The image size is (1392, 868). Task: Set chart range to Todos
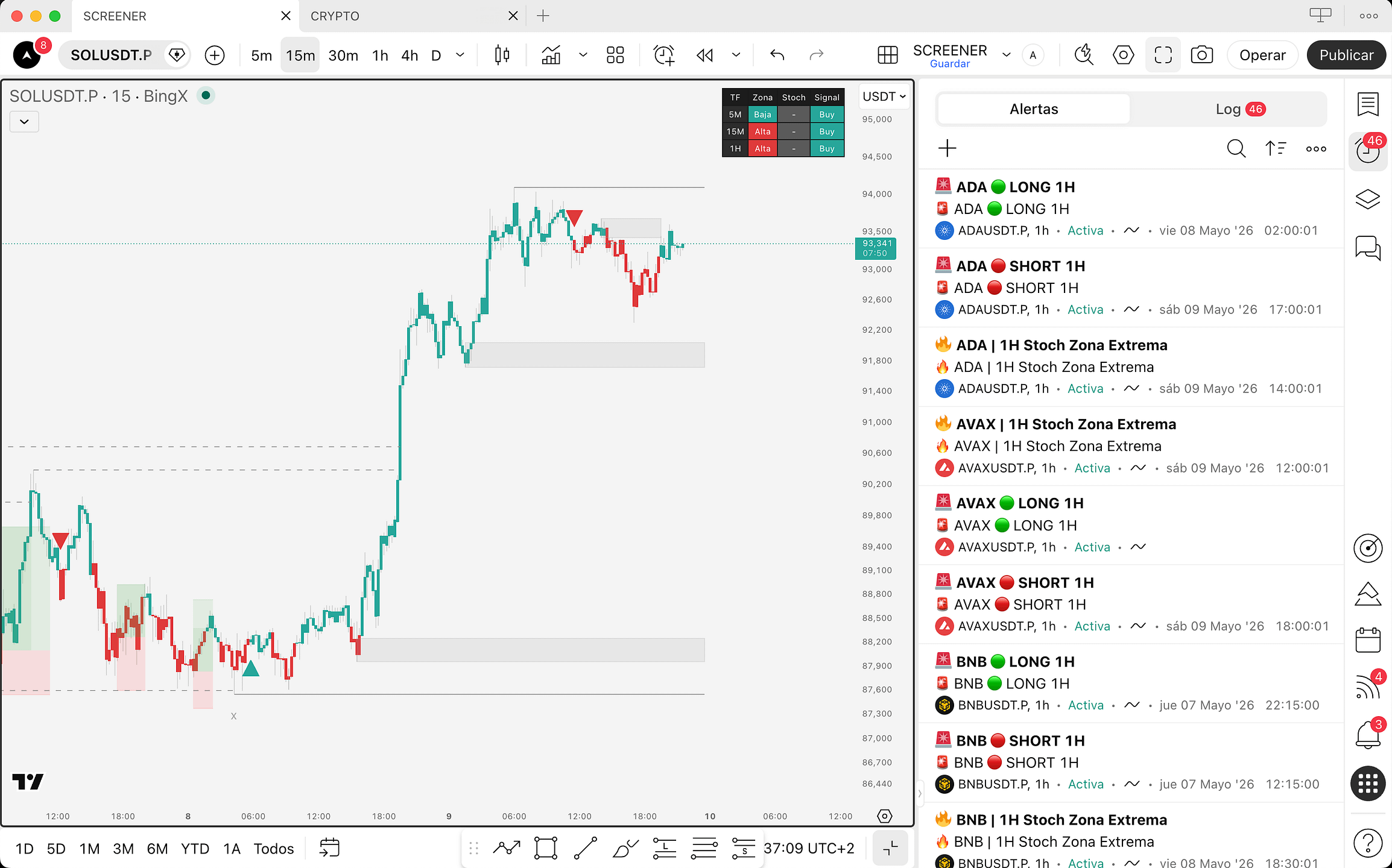click(x=274, y=849)
